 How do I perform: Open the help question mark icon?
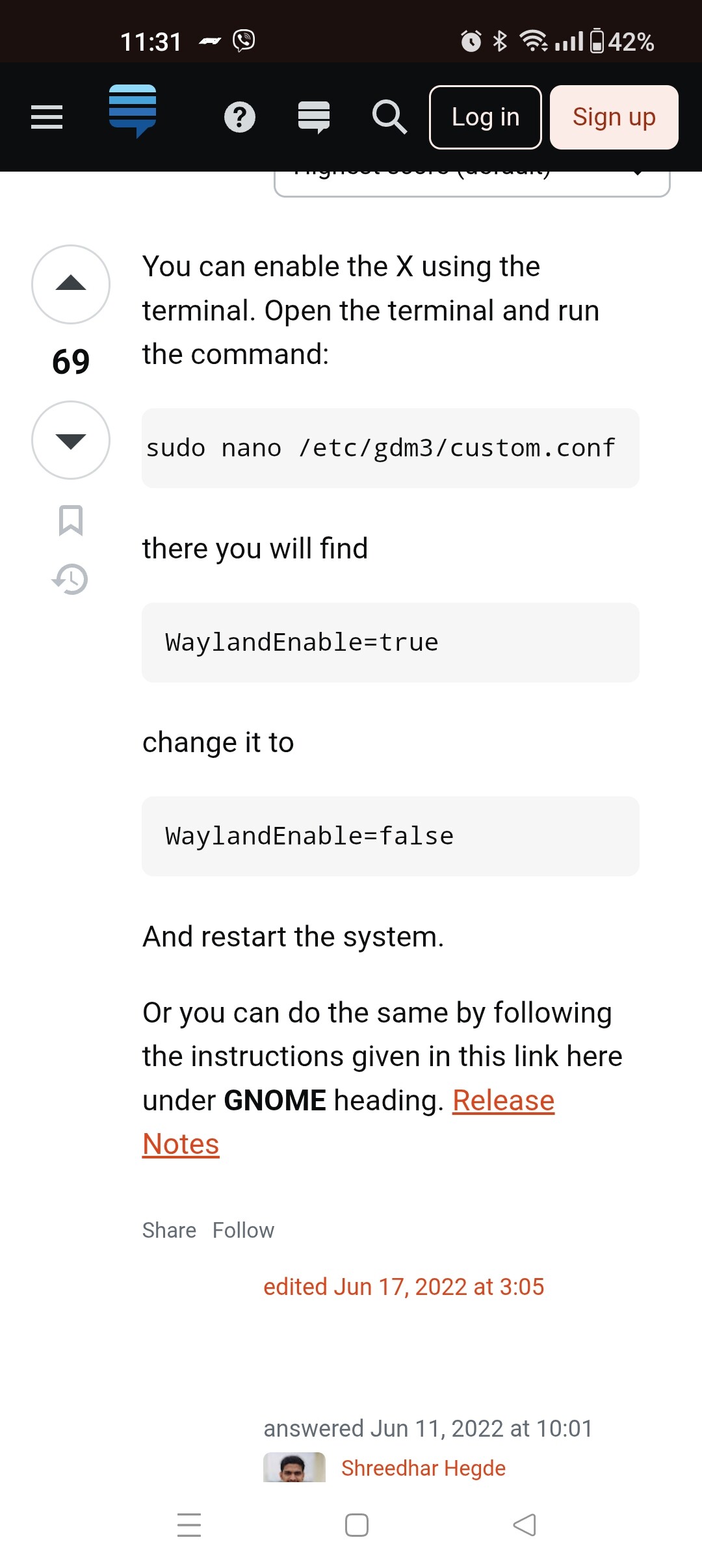click(240, 118)
